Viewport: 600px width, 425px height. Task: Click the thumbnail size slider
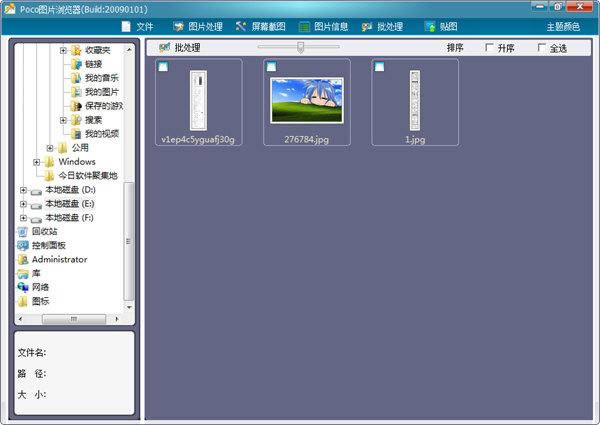tap(301, 47)
